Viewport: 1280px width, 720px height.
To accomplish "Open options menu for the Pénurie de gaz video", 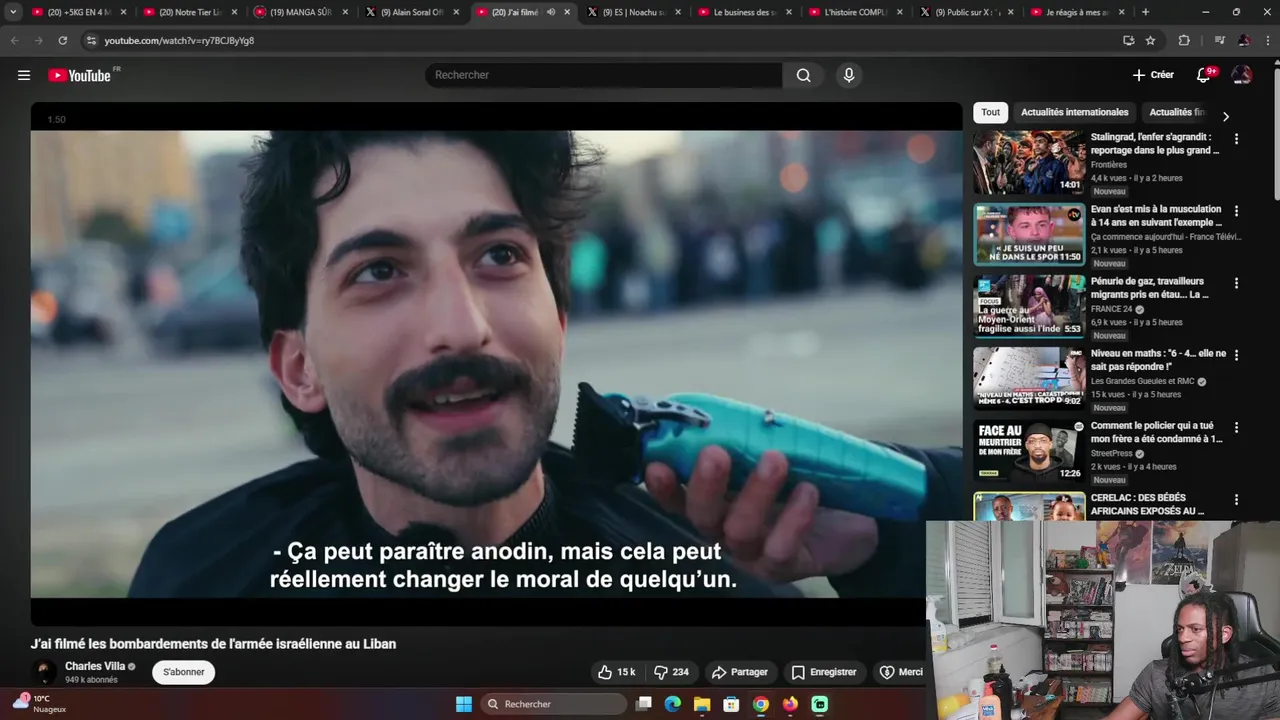I will (1236, 283).
